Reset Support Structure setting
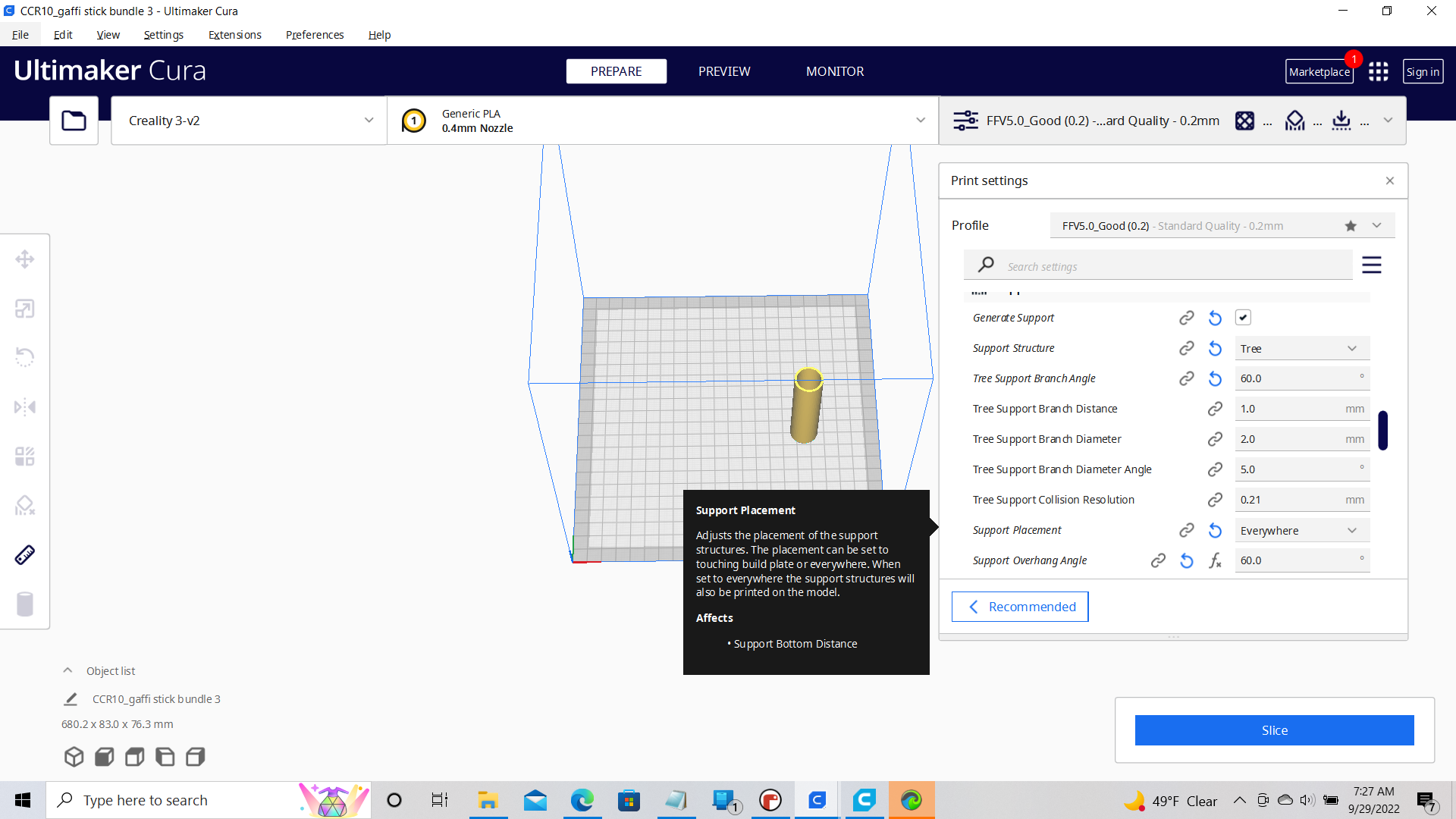The image size is (1456, 819). tap(1215, 348)
